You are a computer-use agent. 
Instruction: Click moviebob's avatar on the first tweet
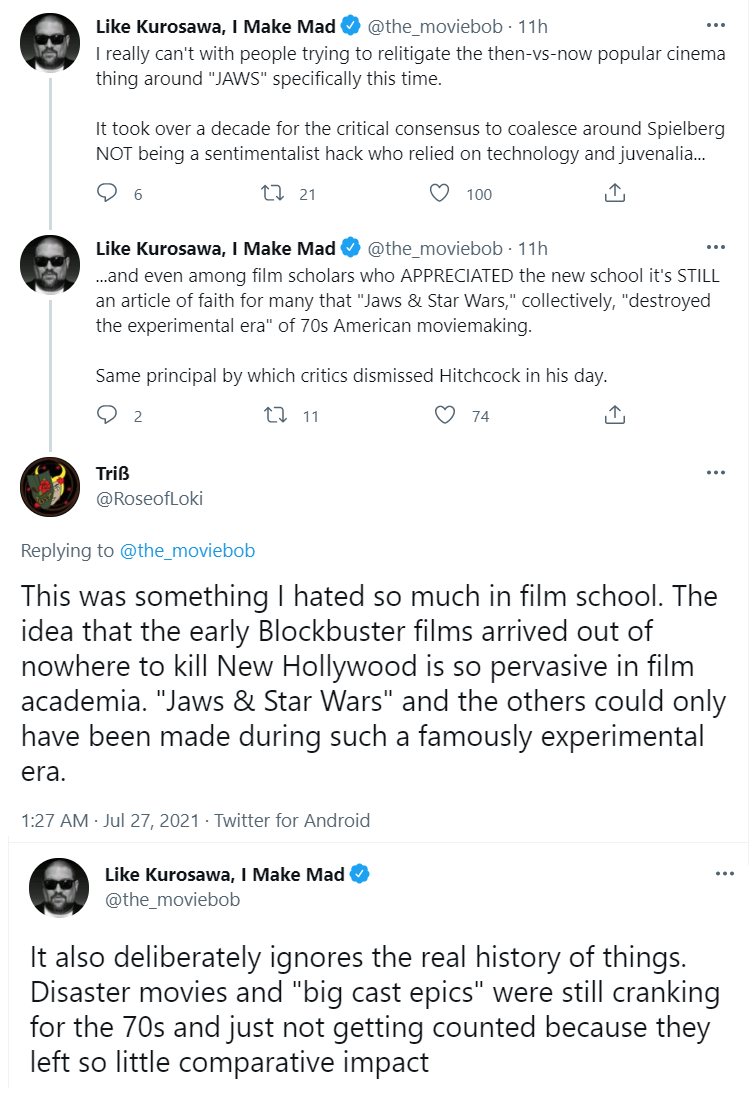[x=50, y=43]
